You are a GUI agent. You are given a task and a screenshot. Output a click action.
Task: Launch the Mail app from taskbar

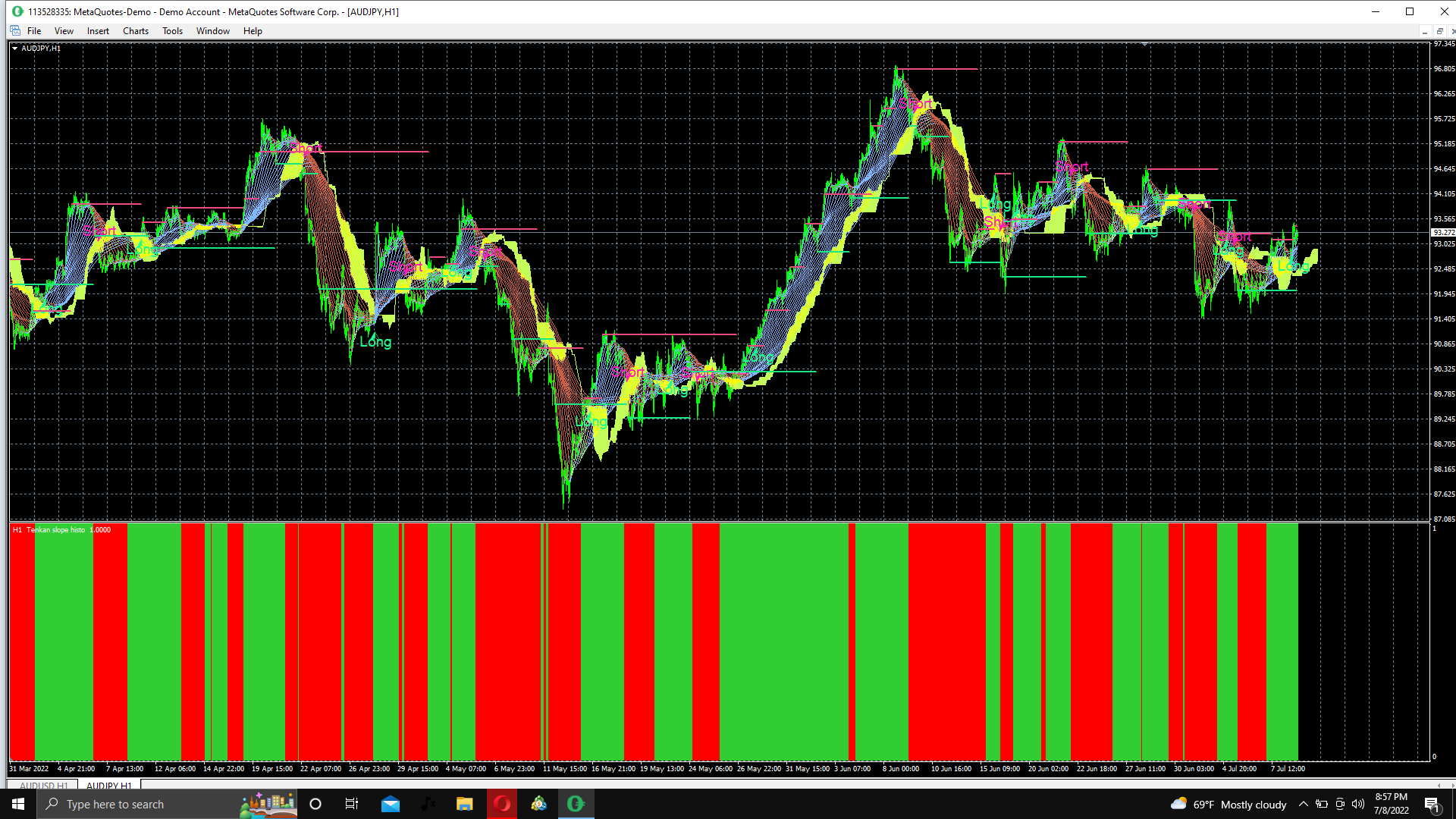coord(391,804)
